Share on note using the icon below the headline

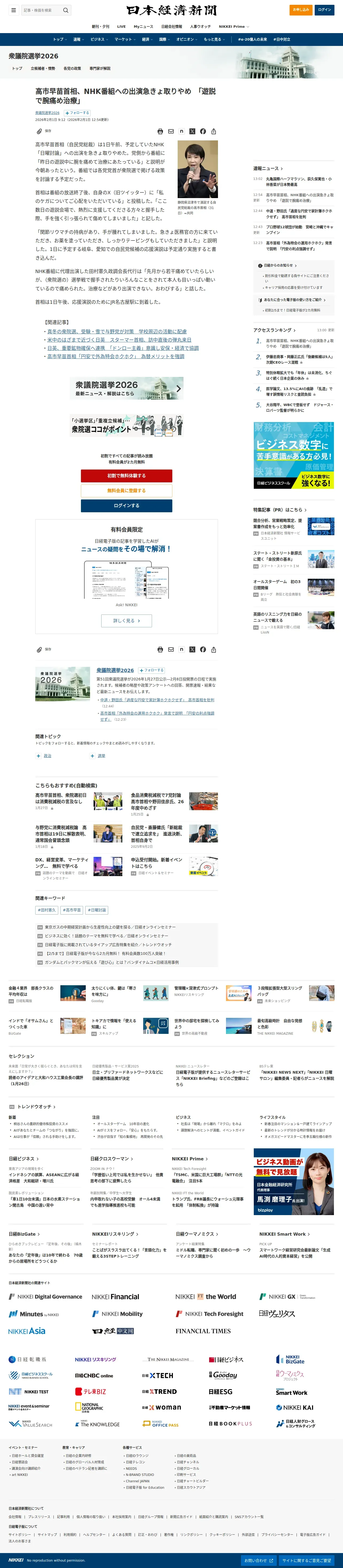pyautogui.click(x=182, y=132)
